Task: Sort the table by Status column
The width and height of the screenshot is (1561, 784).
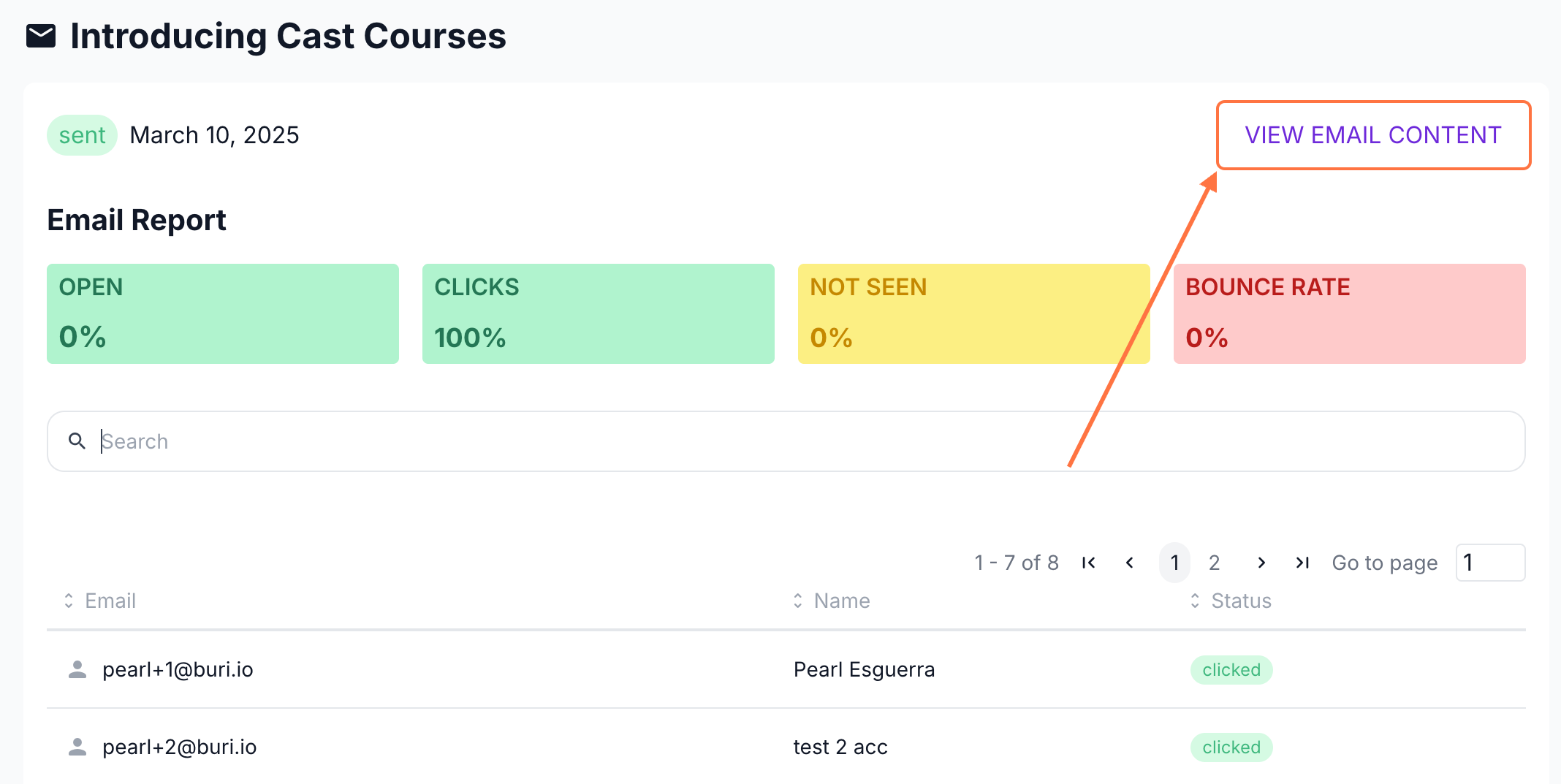Action: (1195, 601)
